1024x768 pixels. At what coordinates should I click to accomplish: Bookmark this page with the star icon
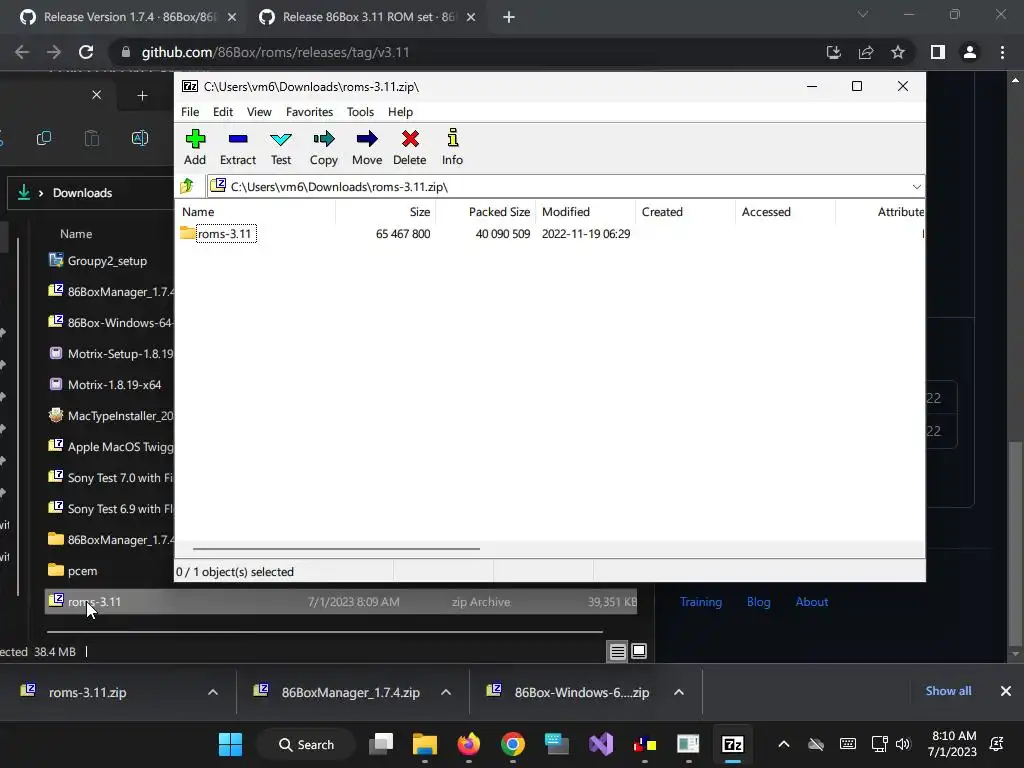coord(898,52)
